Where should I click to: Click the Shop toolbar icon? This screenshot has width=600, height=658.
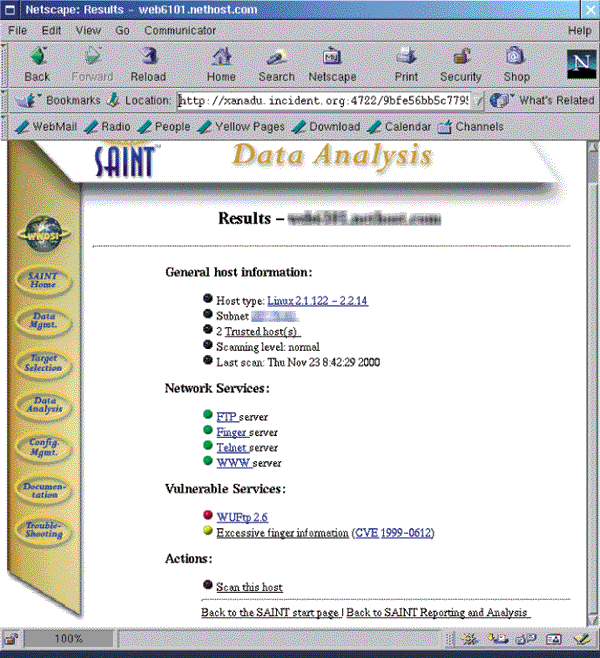point(516,63)
